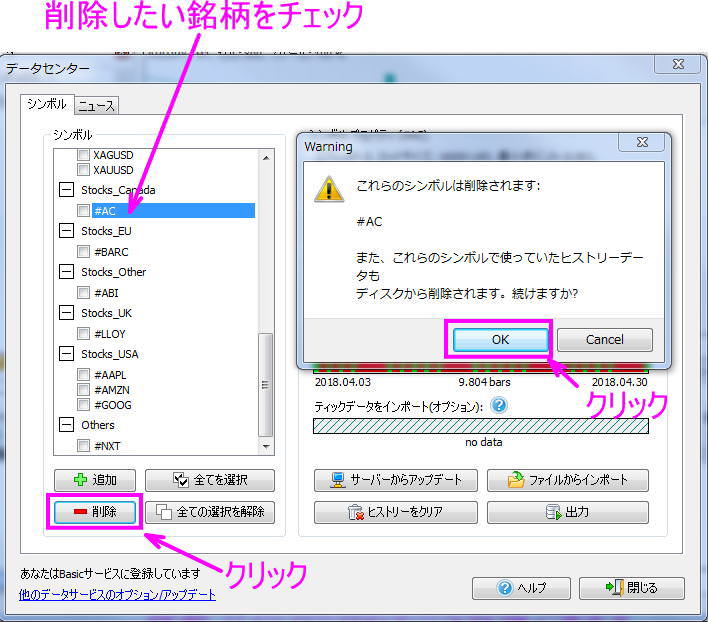This screenshot has width=708, height=622.
Task: Click the green plus 追加 (Add) button
Action: [95, 480]
